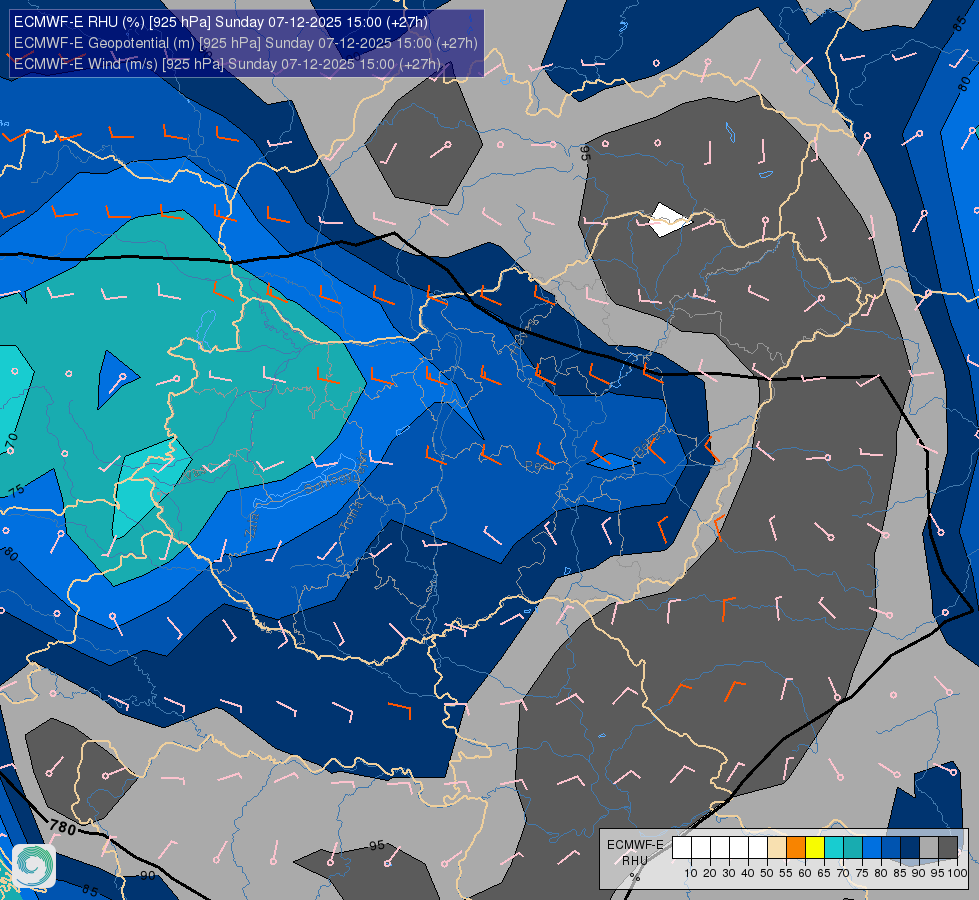The image size is (979, 900).
Task: Click the 75 humidity contour label on map
Action: click(x=16, y=490)
